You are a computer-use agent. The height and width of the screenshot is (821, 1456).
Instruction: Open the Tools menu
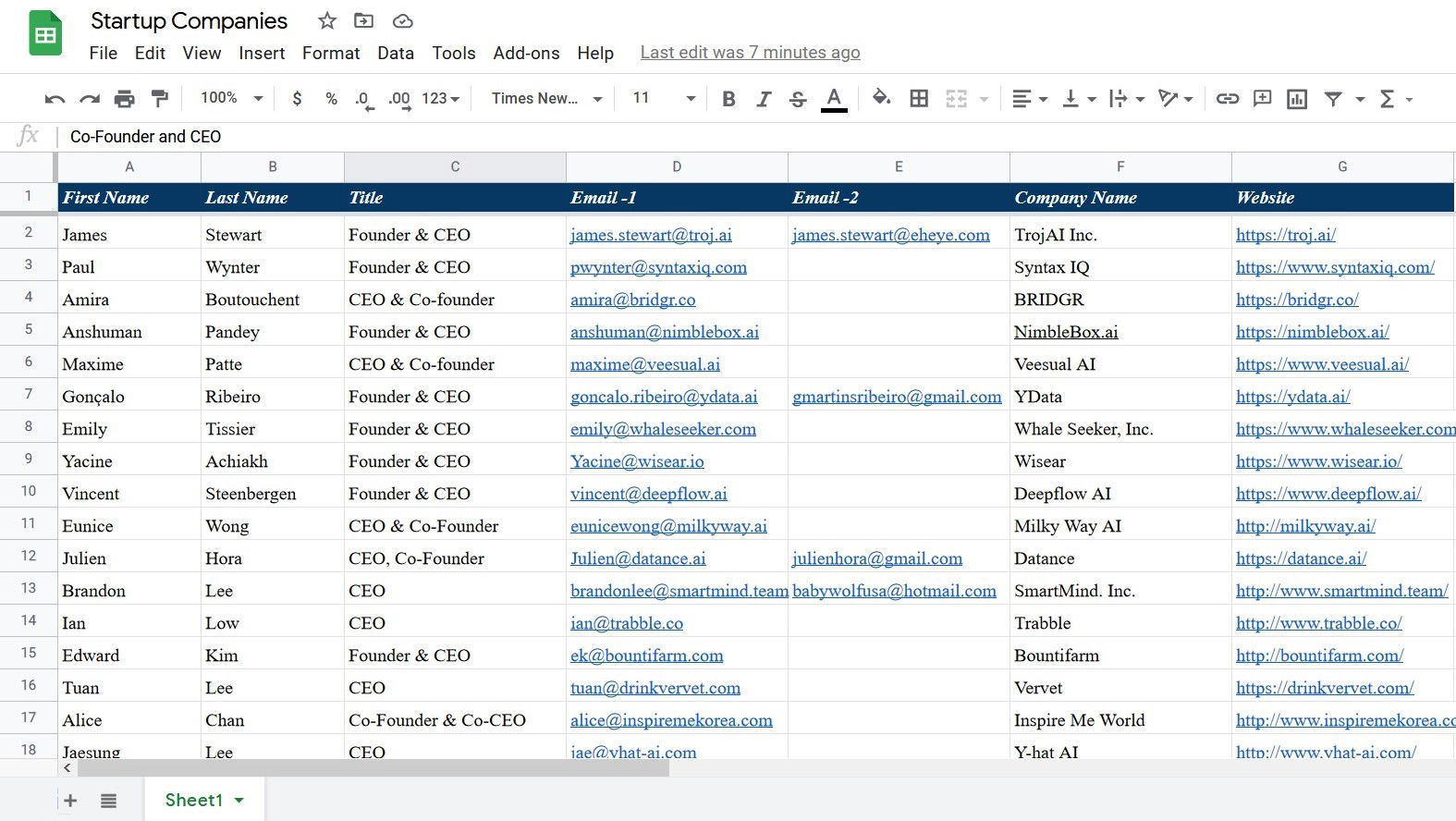454,53
